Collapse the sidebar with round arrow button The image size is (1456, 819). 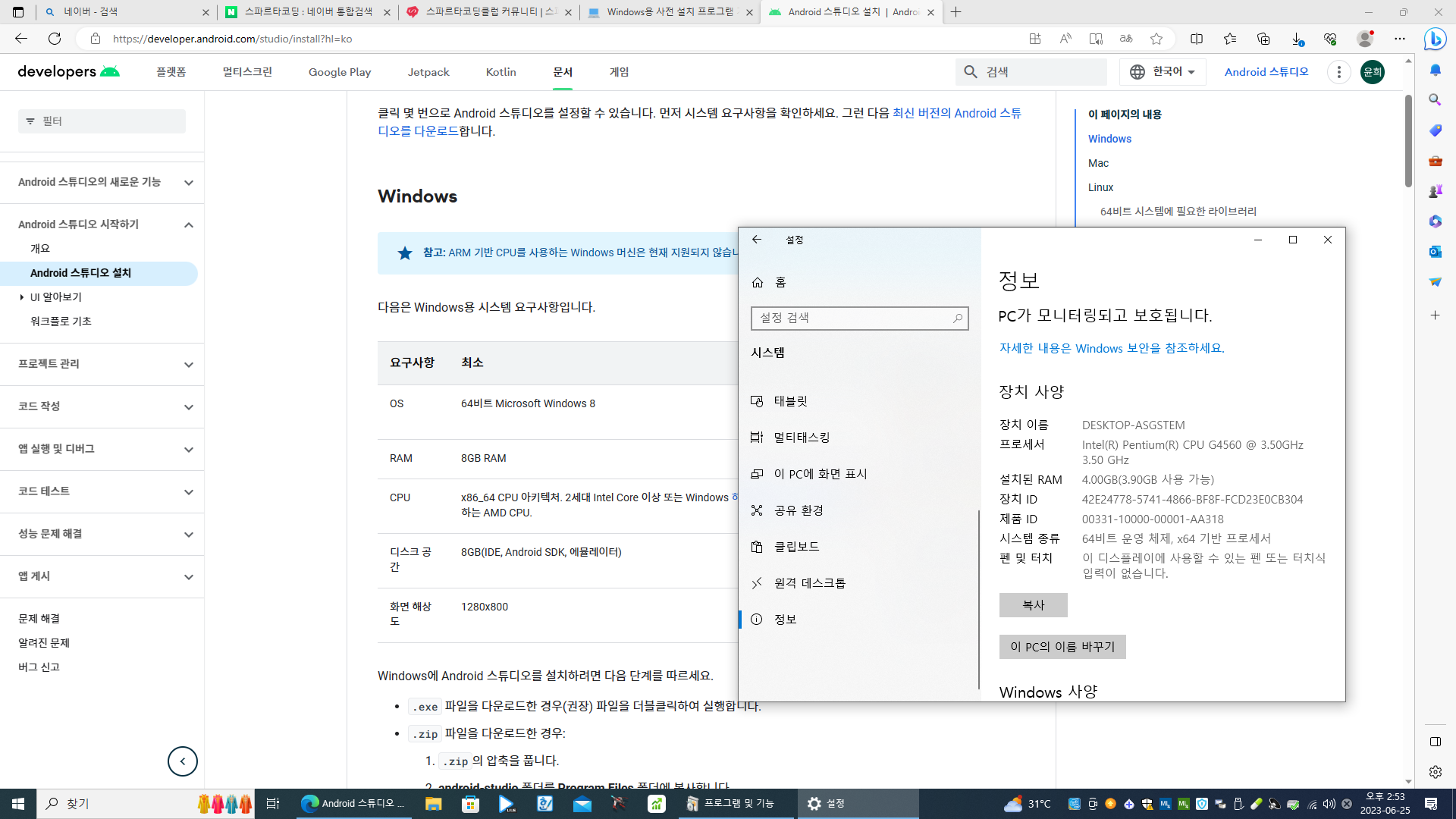[x=183, y=761]
